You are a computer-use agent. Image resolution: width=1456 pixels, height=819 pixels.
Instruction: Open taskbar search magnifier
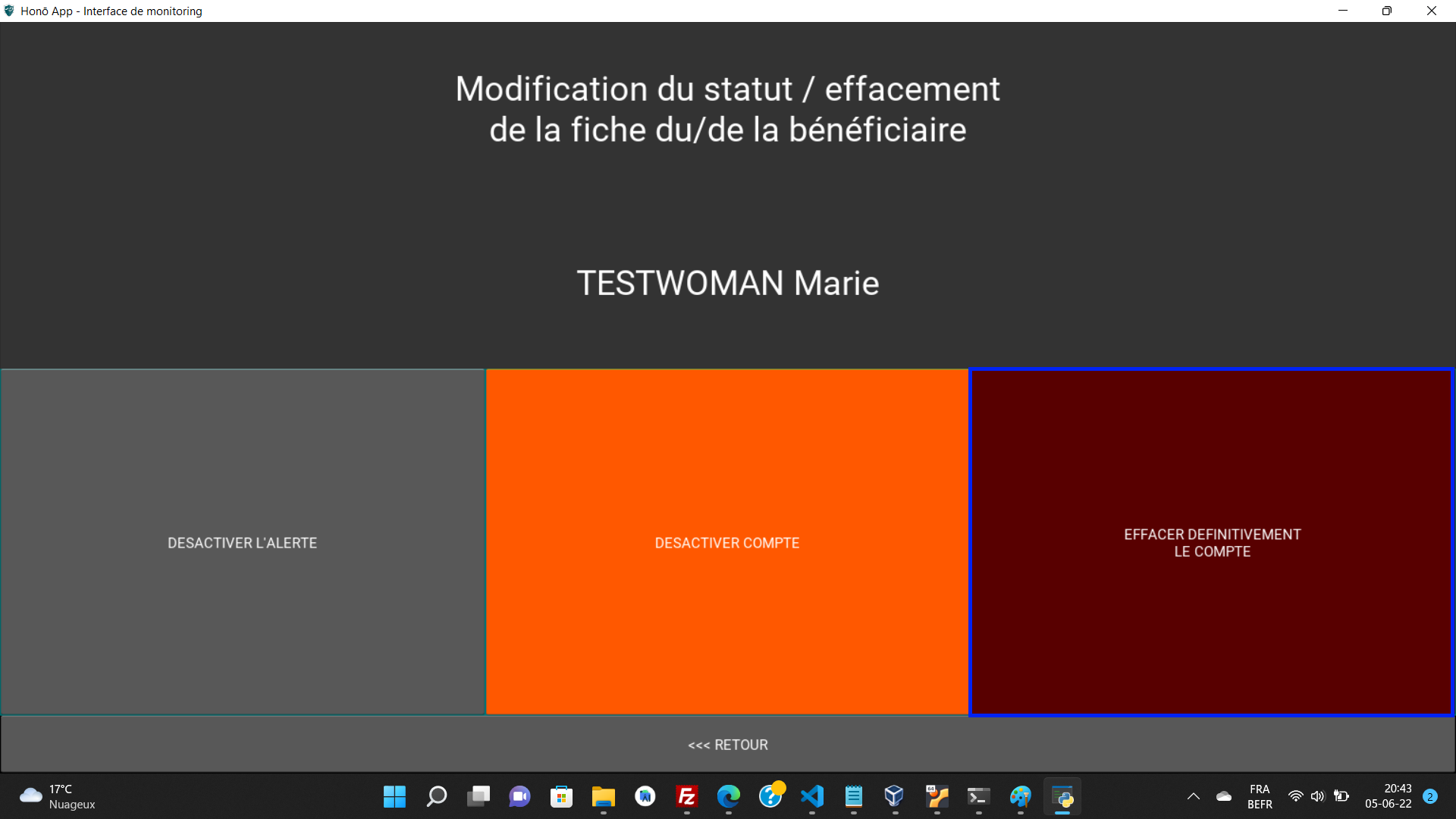(437, 796)
